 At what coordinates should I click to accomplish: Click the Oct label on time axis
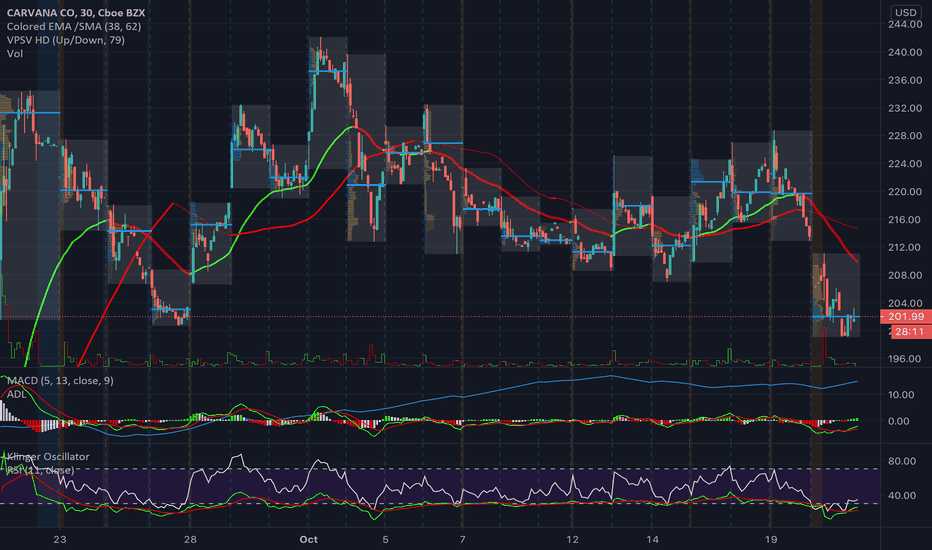coord(308,540)
